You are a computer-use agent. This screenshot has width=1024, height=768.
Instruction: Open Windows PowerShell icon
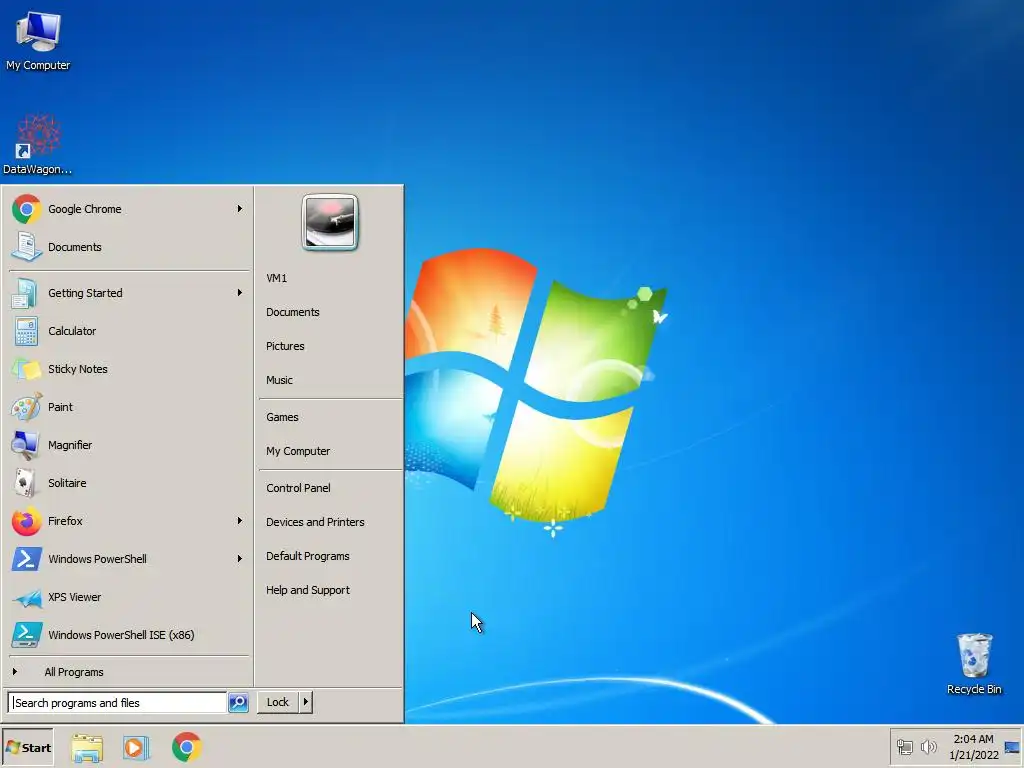[26, 559]
